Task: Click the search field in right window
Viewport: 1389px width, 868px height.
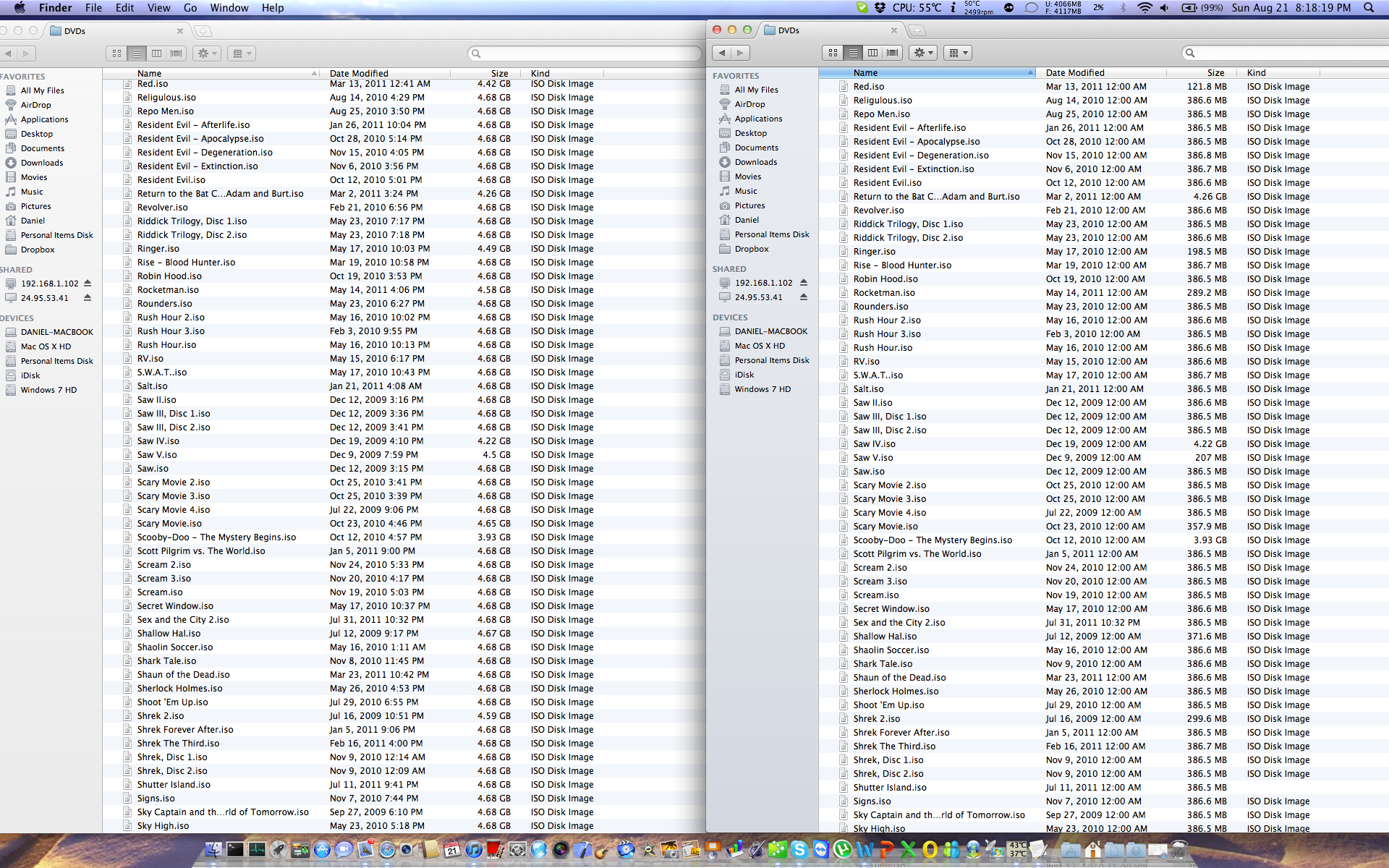Action: (1285, 53)
